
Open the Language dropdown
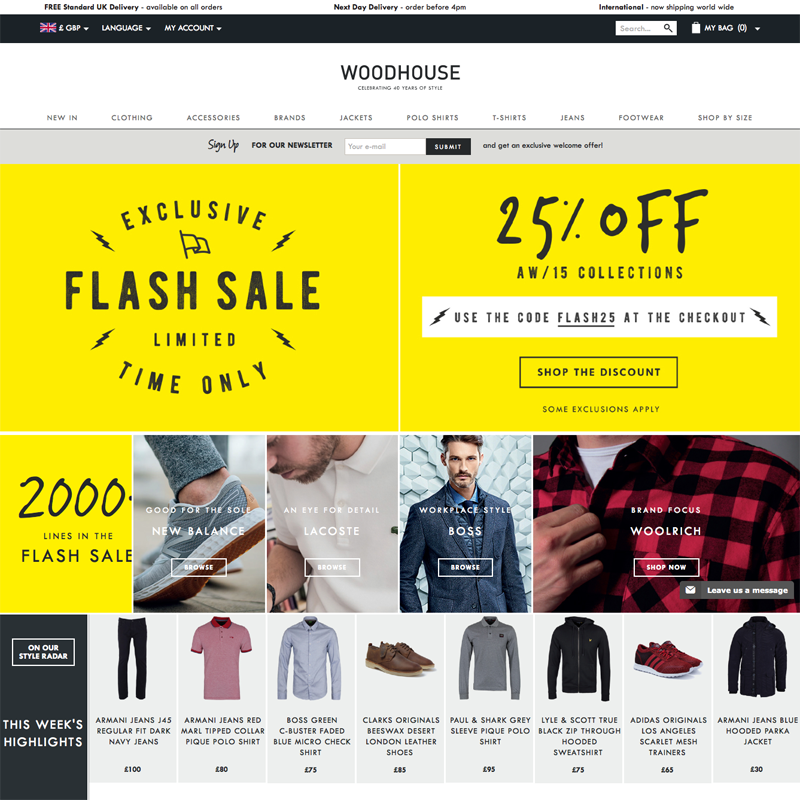coord(126,28)
